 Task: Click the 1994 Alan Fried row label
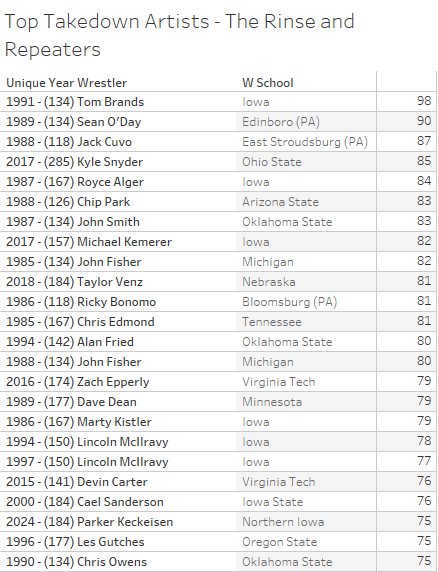(x=70, y=342)
